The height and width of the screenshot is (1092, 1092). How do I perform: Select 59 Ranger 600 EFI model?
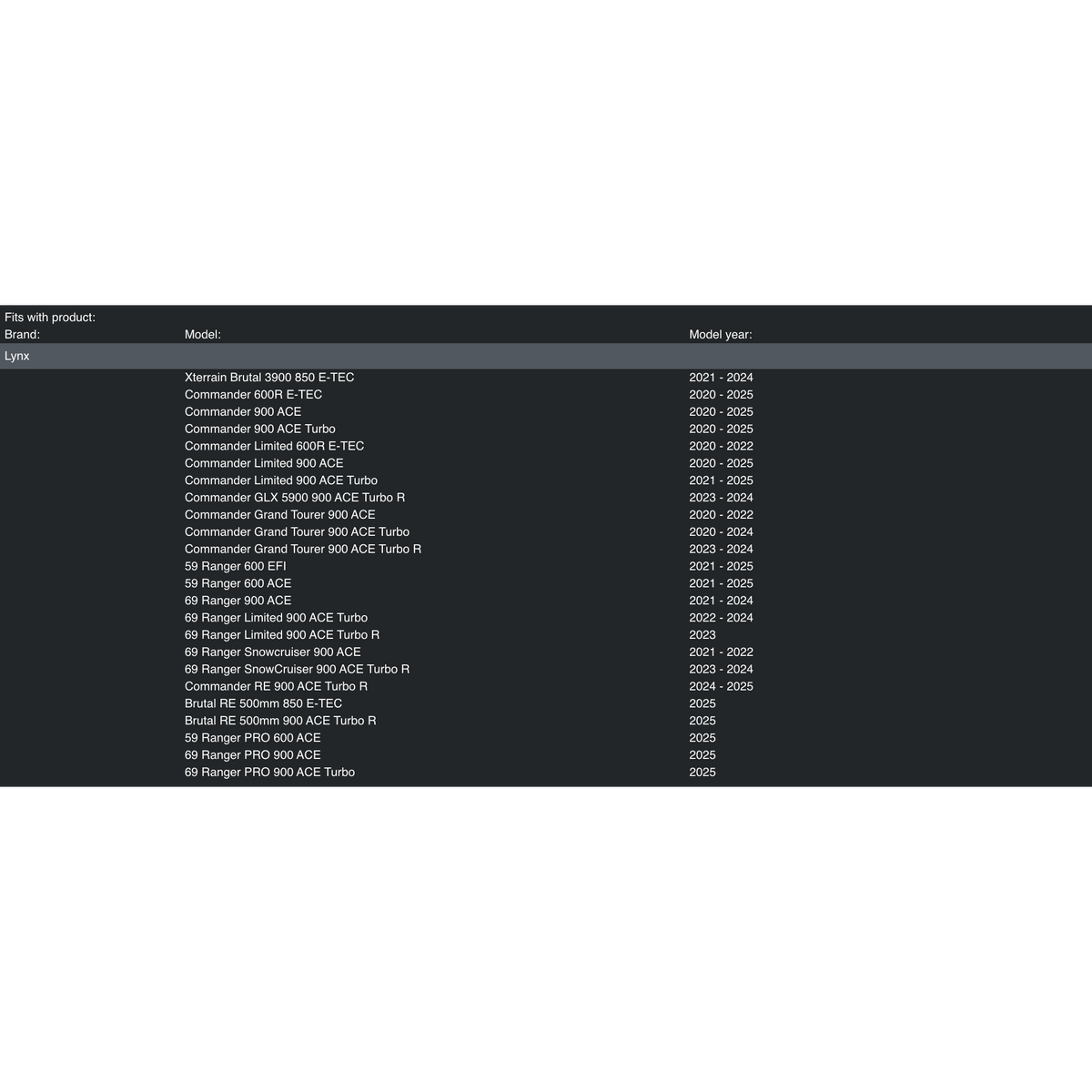click(236, 566)
